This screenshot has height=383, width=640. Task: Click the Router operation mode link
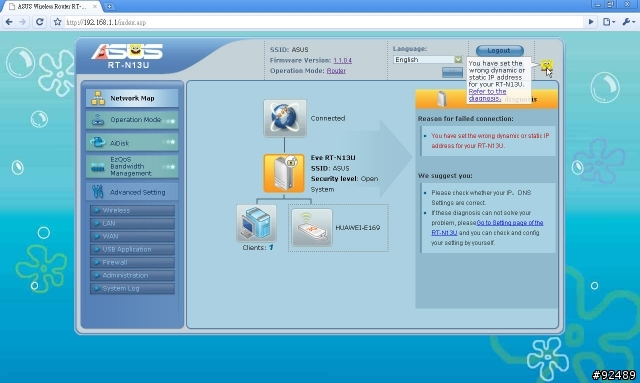pos(336,71)
